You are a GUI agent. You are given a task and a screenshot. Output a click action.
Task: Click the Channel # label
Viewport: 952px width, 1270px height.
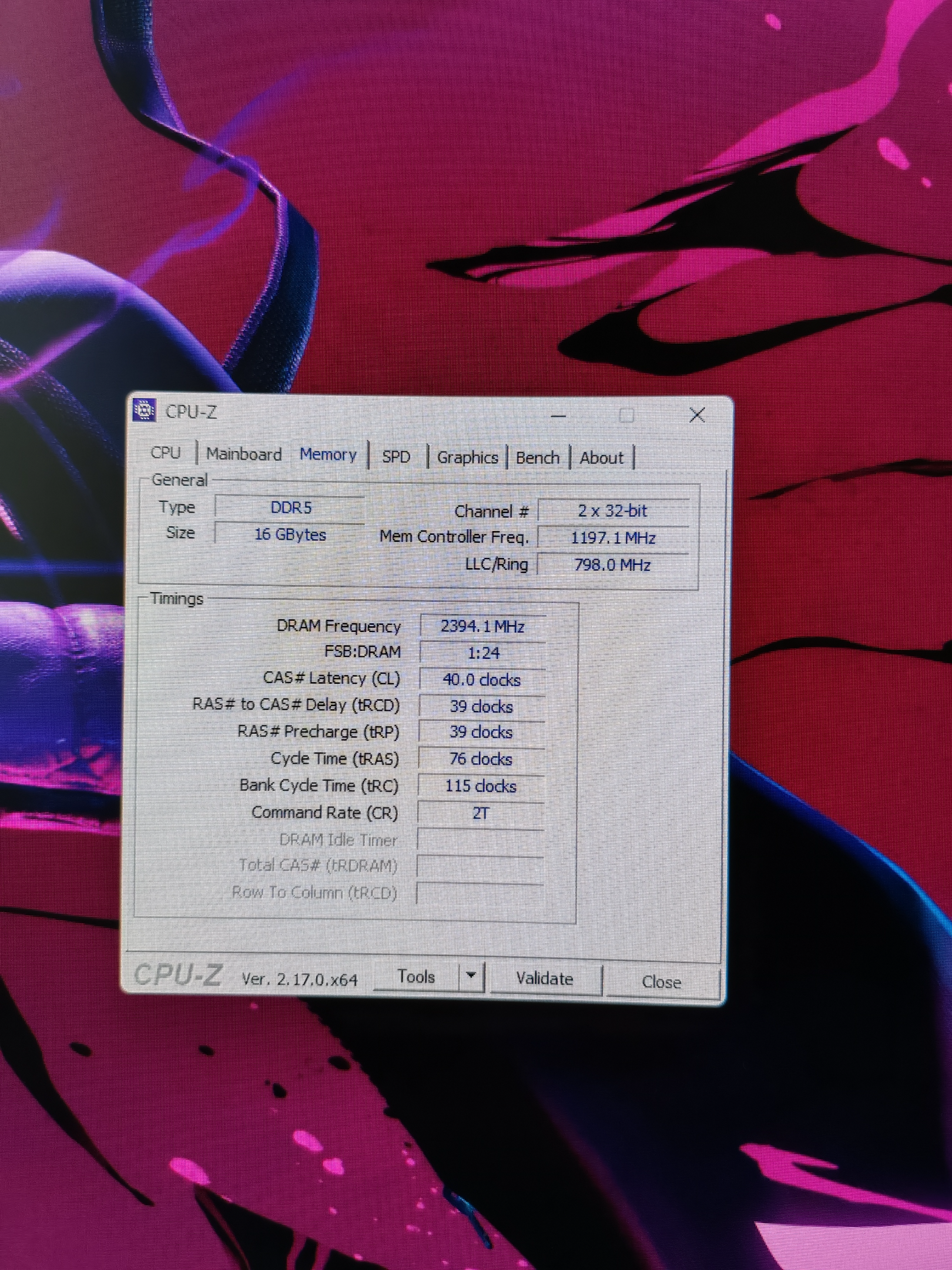492,512
